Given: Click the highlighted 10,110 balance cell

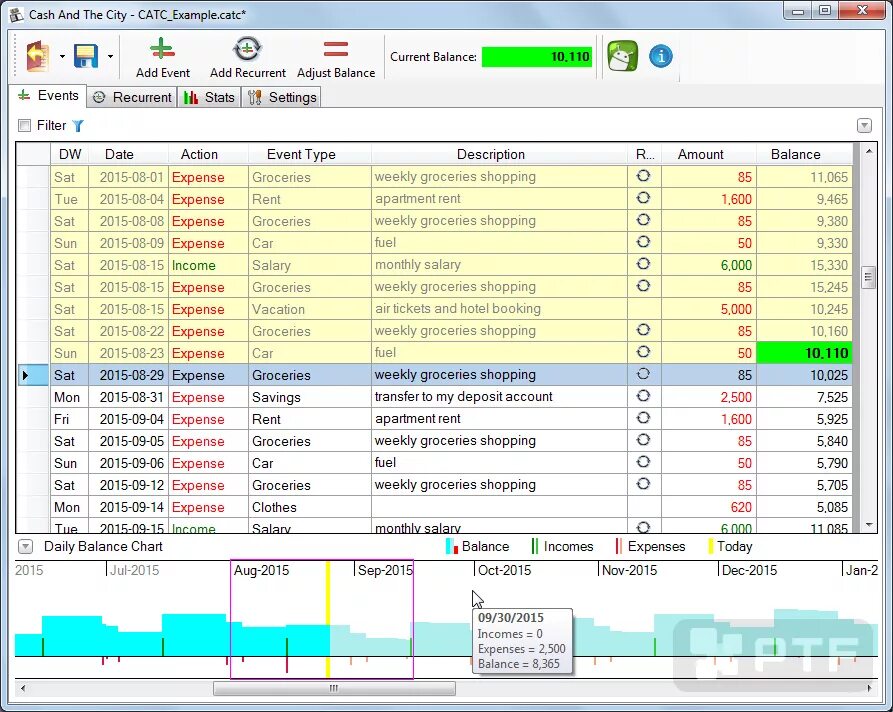Looking at the screenshot, I should coord(804,353).
